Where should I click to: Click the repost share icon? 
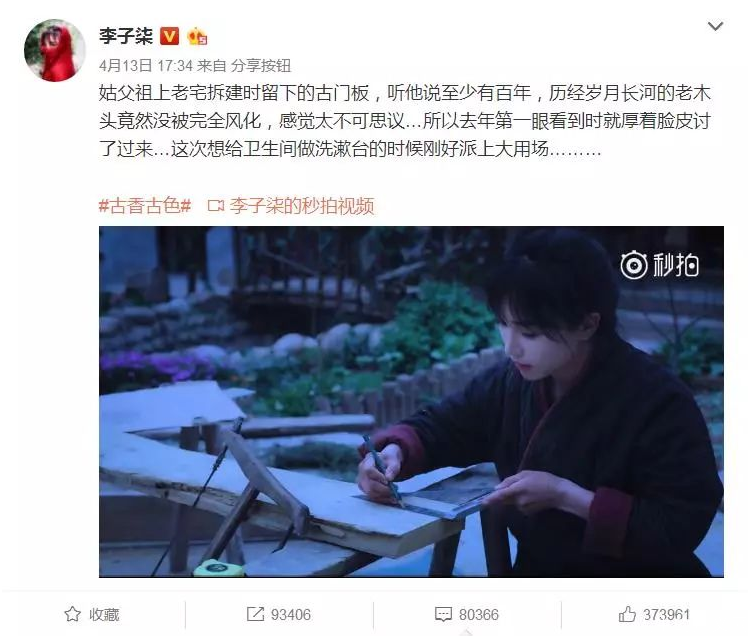(255, 614)
